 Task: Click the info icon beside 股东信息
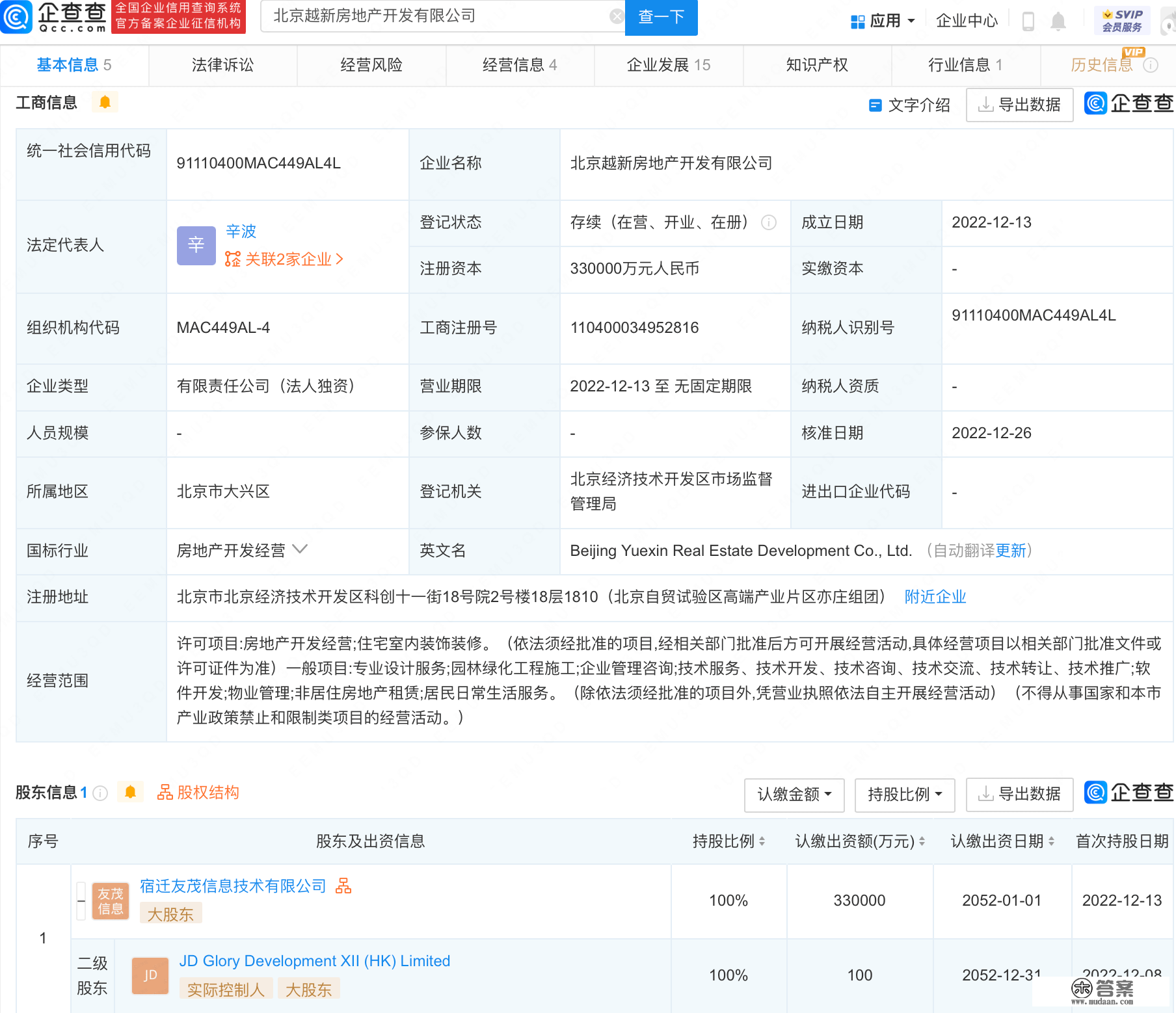(x=100, y=793)
